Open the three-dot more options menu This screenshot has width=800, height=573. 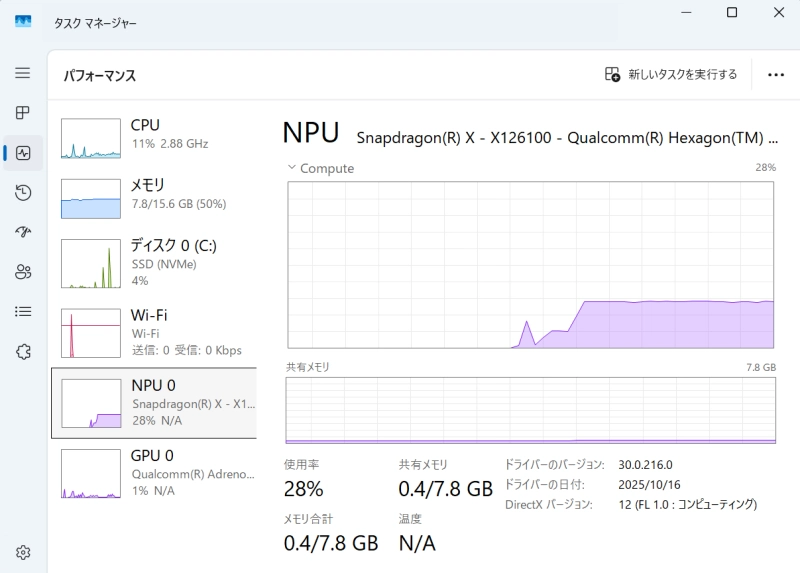(x=776, y=74)
